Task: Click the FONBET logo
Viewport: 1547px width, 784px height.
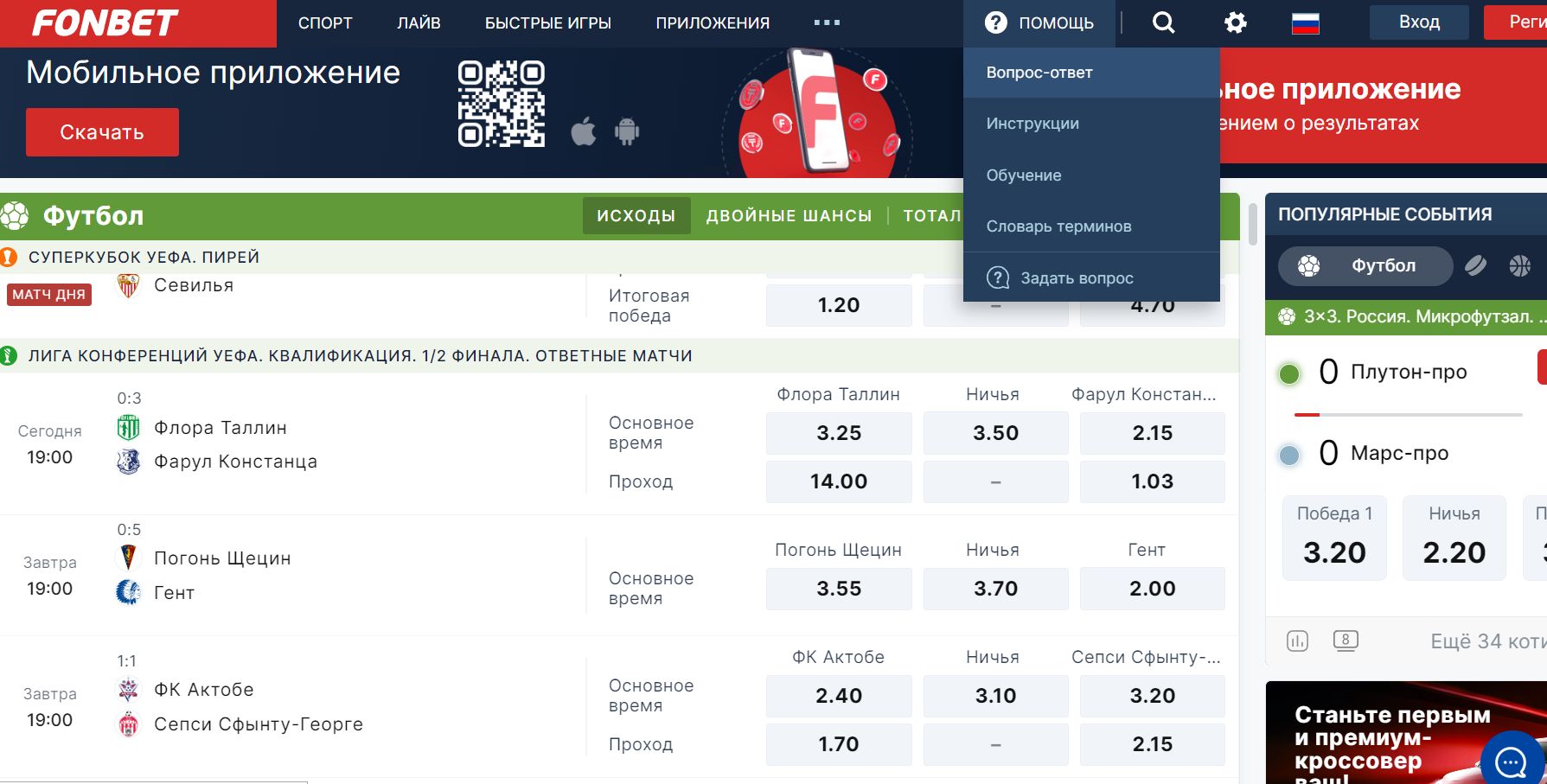Action: (105, 23)
